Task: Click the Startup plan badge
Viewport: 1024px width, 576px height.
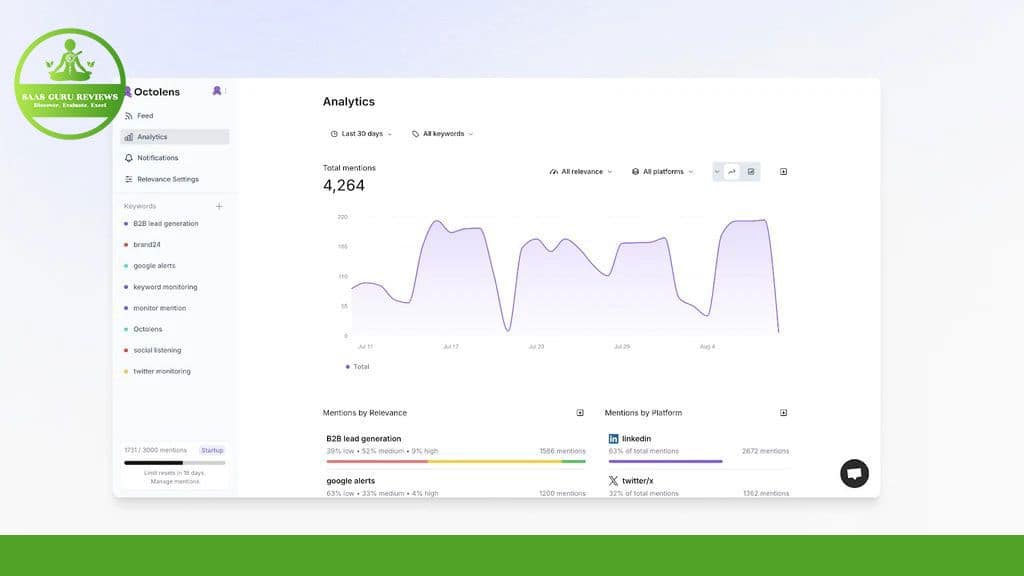Action: (x=212, y=451)
